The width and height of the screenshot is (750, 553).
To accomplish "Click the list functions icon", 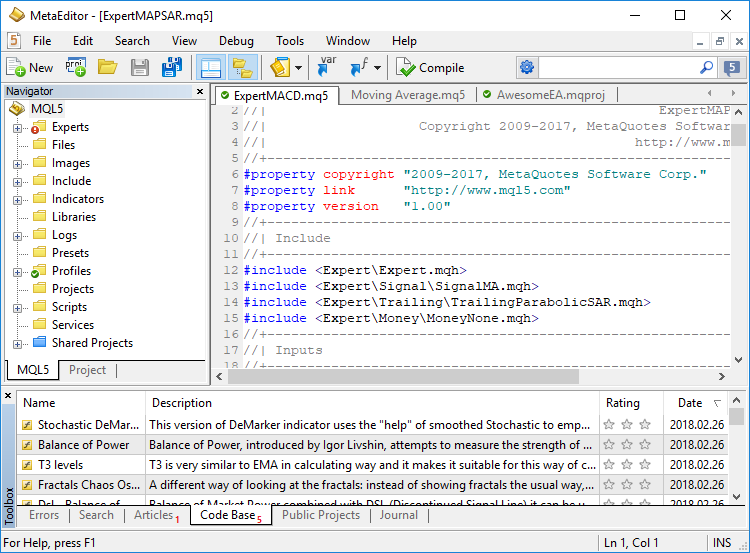I will pos(359,67).
